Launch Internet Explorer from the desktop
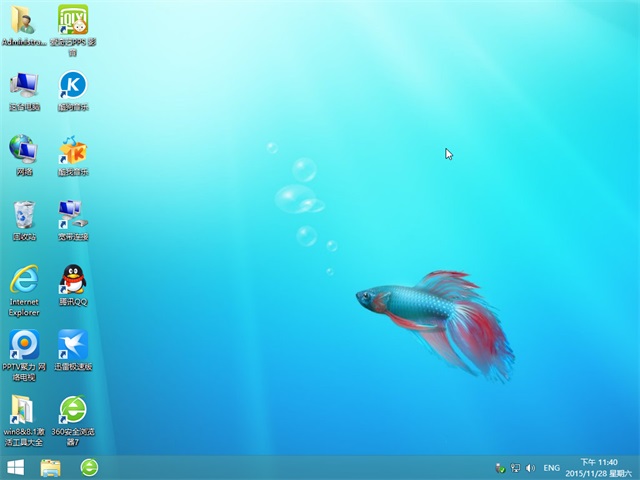This screenshot has width=640, height=480. tap(23, 280)
